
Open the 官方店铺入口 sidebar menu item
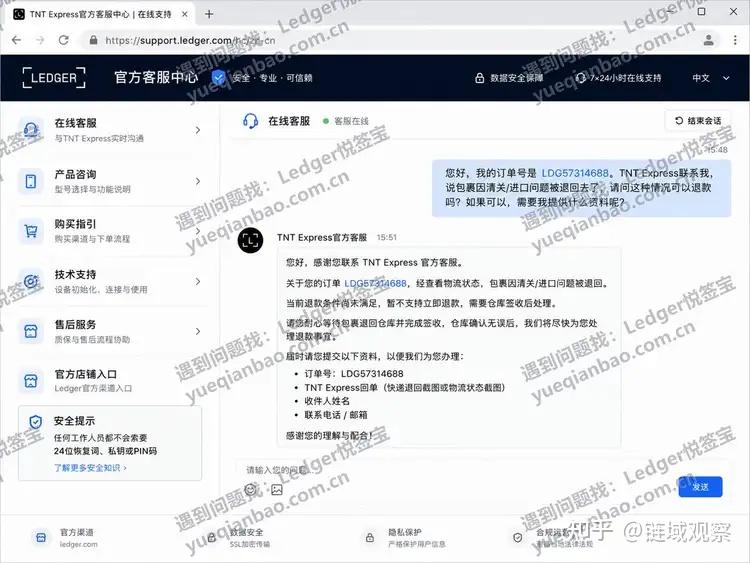(111, 381)
